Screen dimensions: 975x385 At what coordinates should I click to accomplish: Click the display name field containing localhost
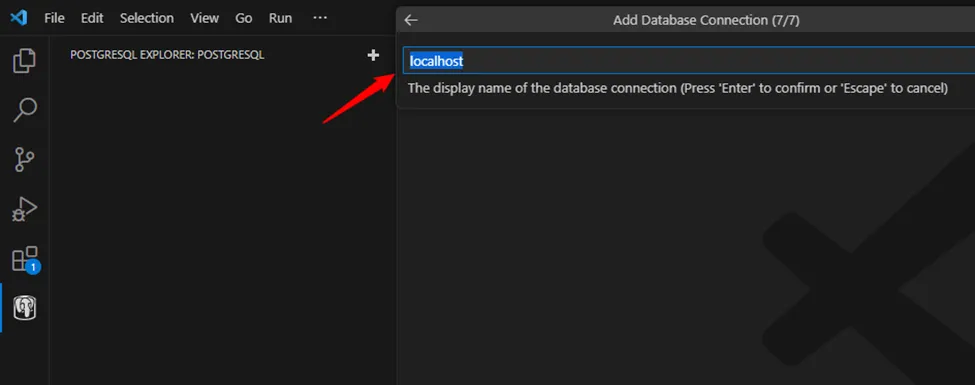[x=689, y=61]
